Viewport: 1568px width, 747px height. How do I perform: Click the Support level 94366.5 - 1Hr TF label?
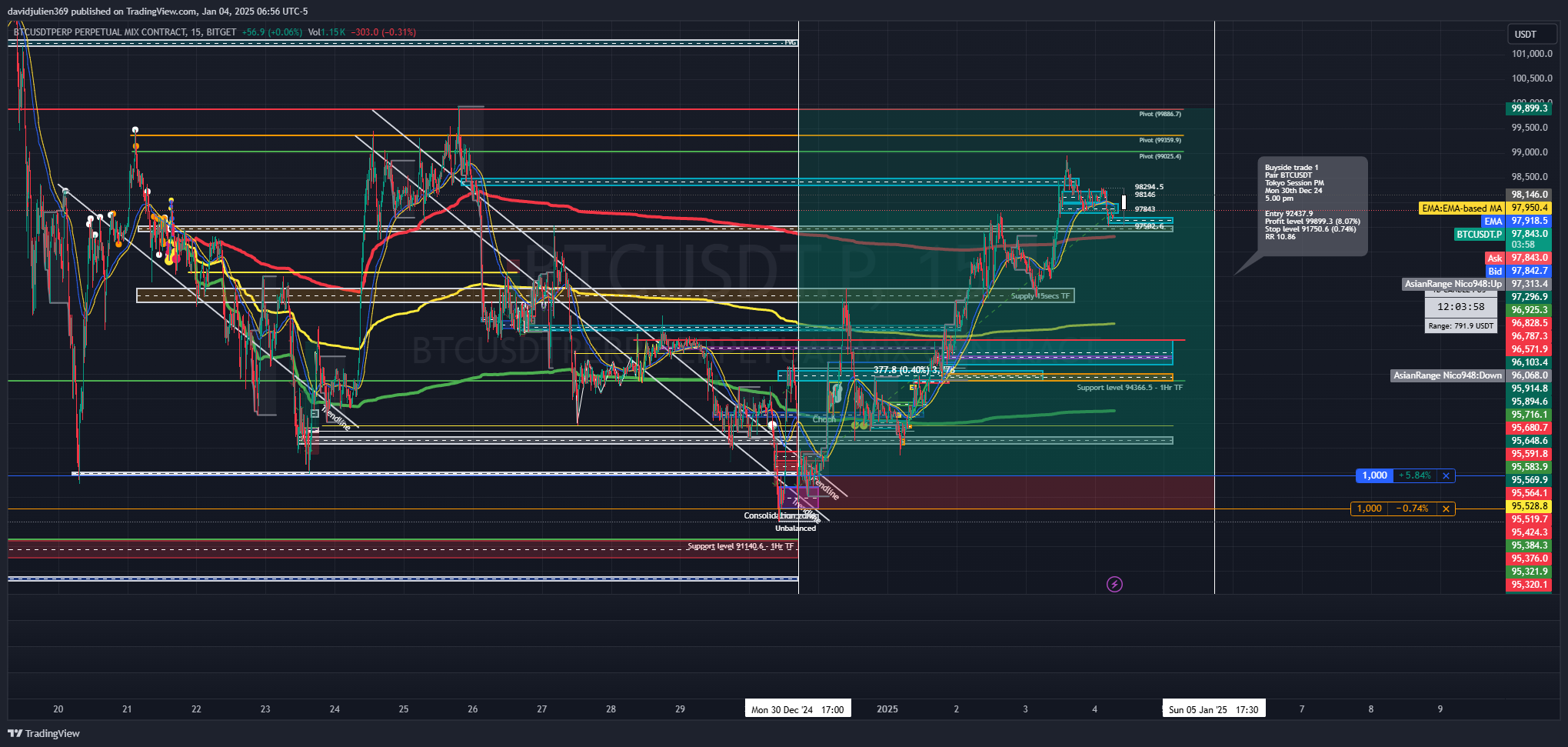pyautogui.click(x=1130, y=388)
